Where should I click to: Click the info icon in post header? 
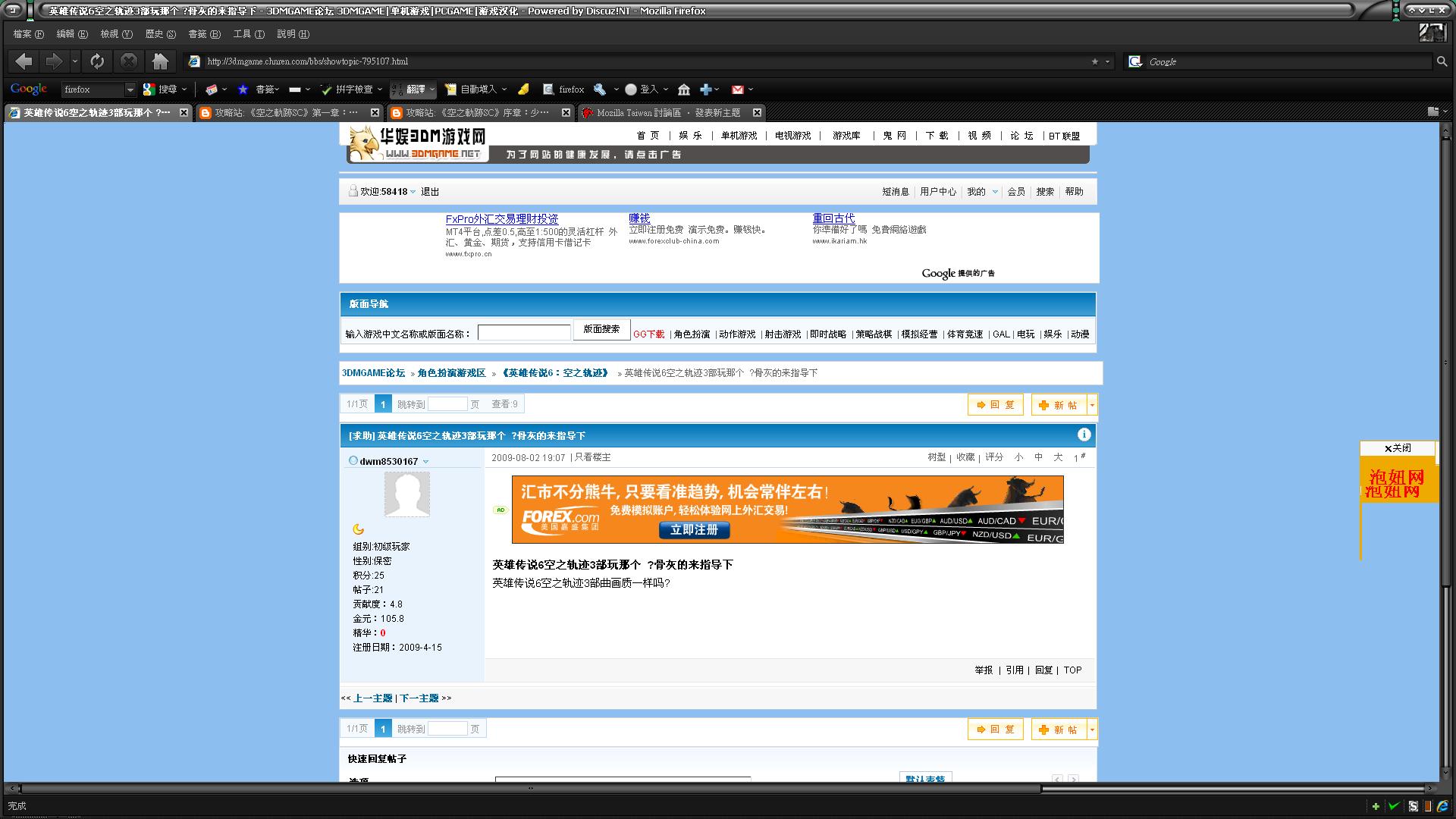1084,435
